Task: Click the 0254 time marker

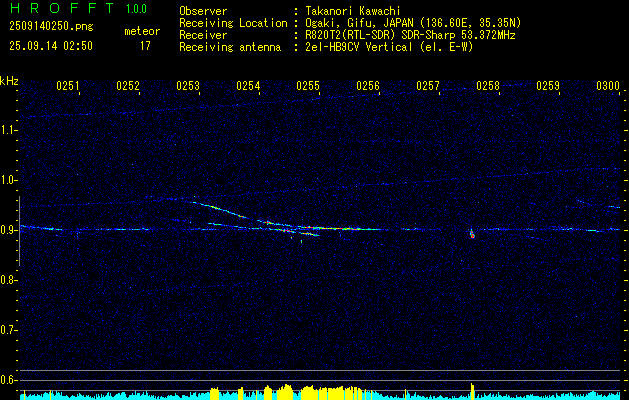Action: tap(248, 86)
